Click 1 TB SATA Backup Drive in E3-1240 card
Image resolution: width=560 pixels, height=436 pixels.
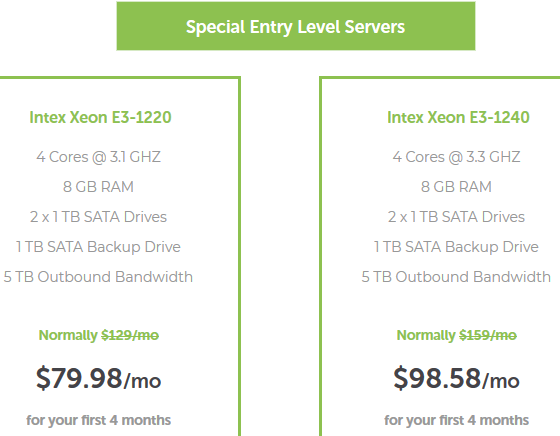[456, 247]
